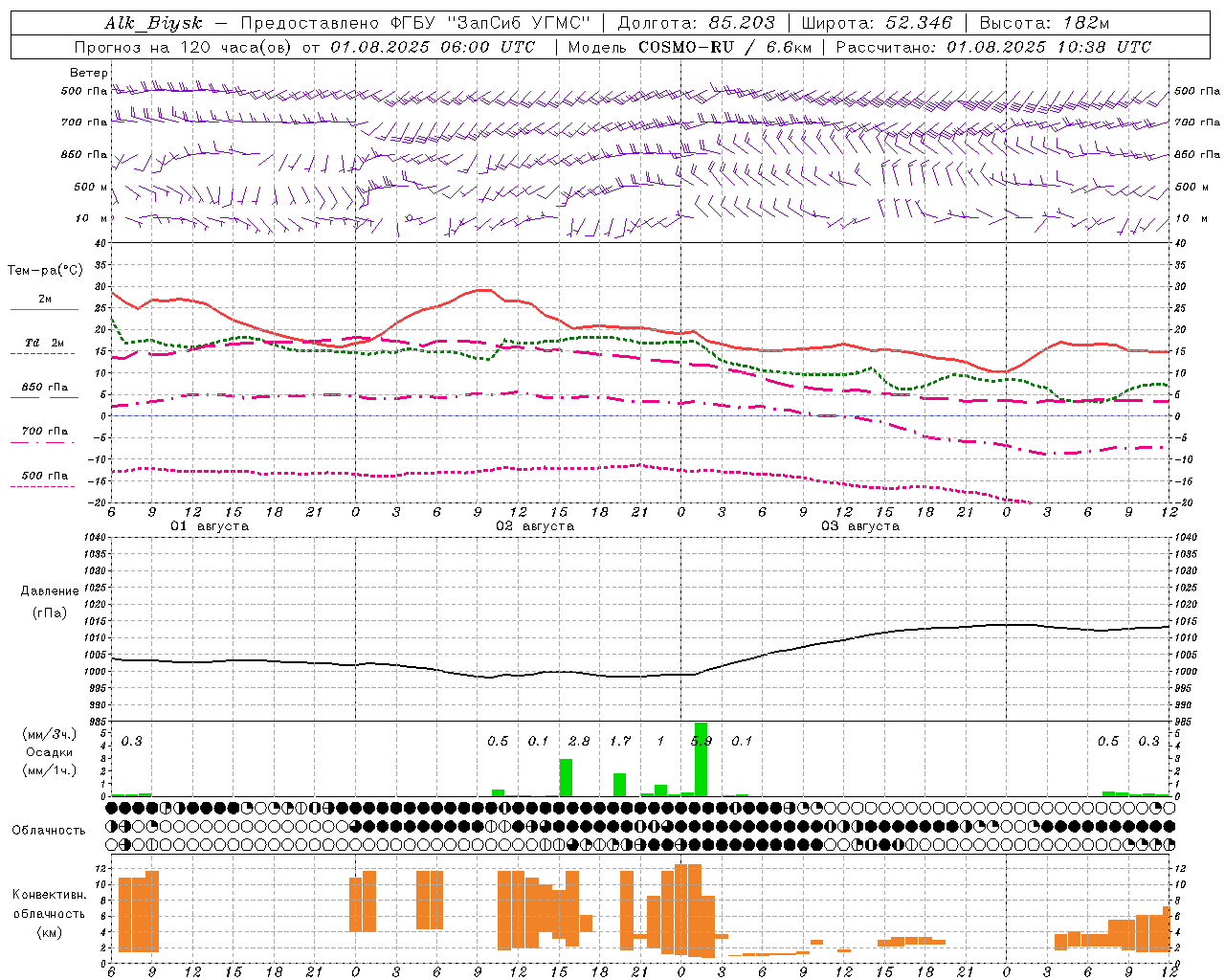The height and width of the screenshot is (980, 1225).
Task: Click the tallest green precipitation bar
Action: point(701,760)
